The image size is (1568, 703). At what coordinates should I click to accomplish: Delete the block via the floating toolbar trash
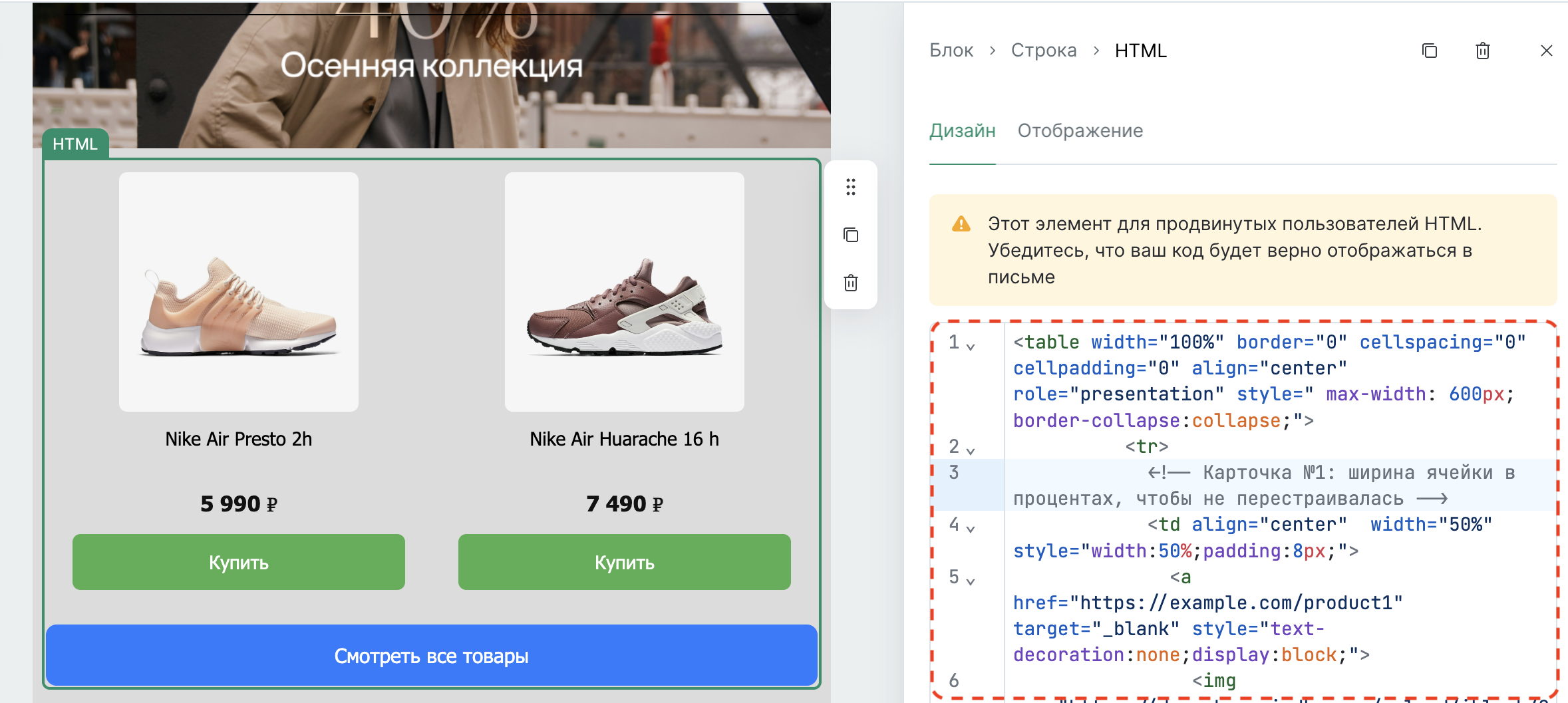click(851, 283)
